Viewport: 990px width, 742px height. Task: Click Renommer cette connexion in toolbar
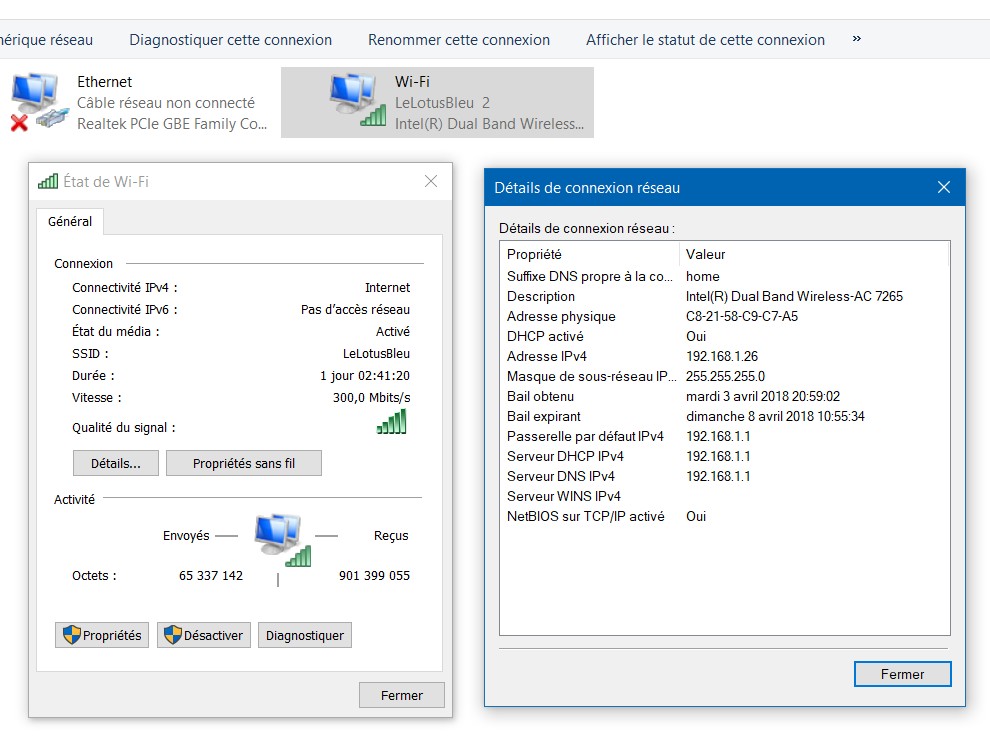pyautogui.click(x=459, y=40)
